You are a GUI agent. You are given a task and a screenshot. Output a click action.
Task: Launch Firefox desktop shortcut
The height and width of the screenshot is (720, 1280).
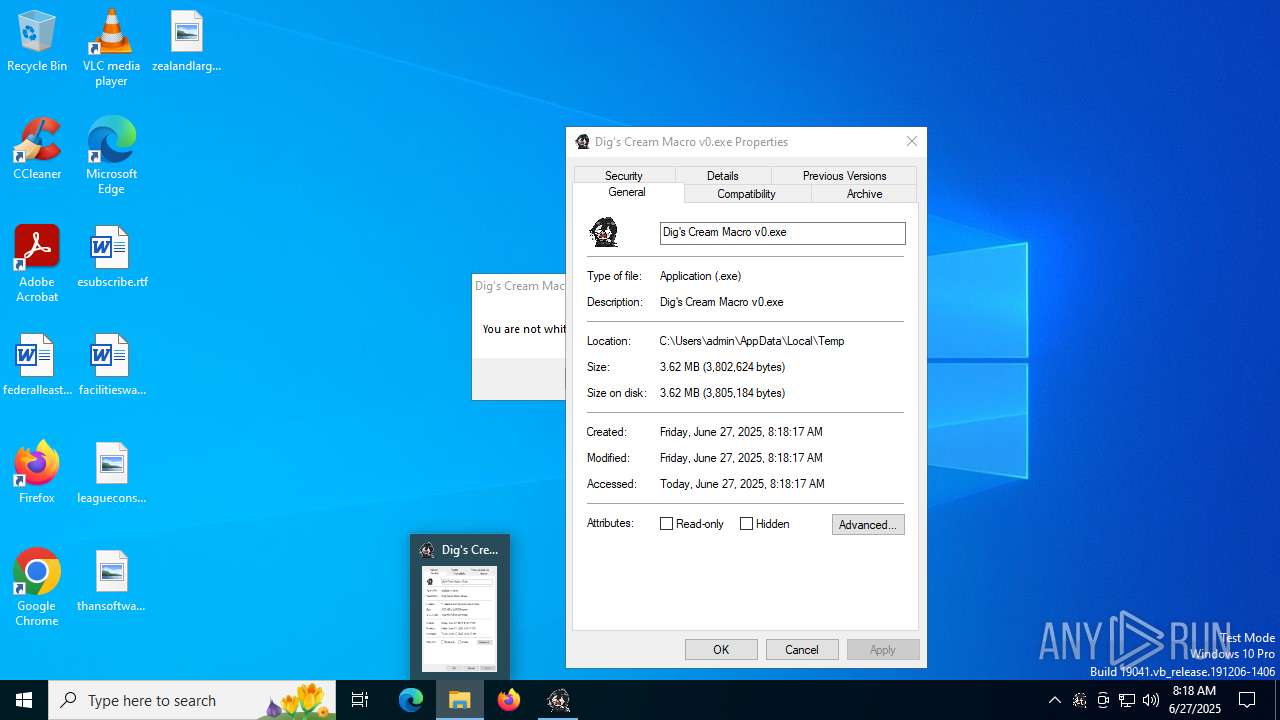(37, 473)
